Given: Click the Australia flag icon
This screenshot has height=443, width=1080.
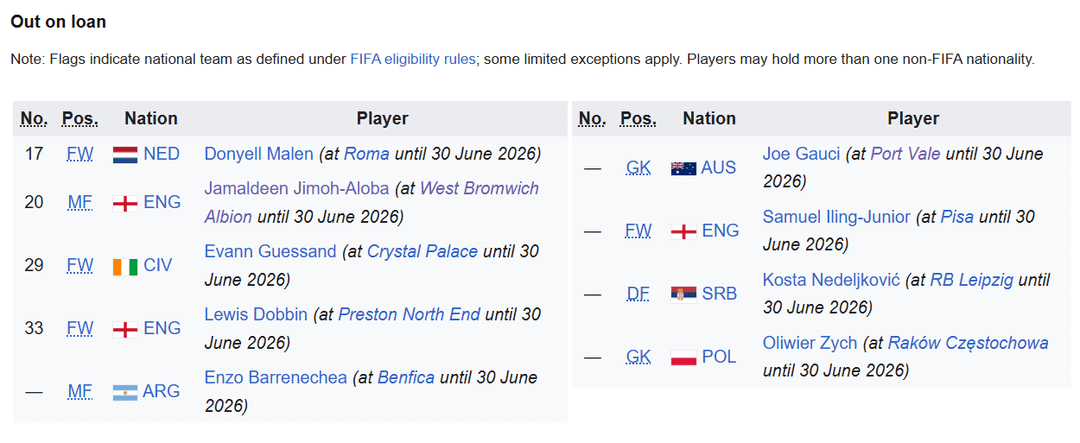Looking at the screenshot, I should coord(683,168).
